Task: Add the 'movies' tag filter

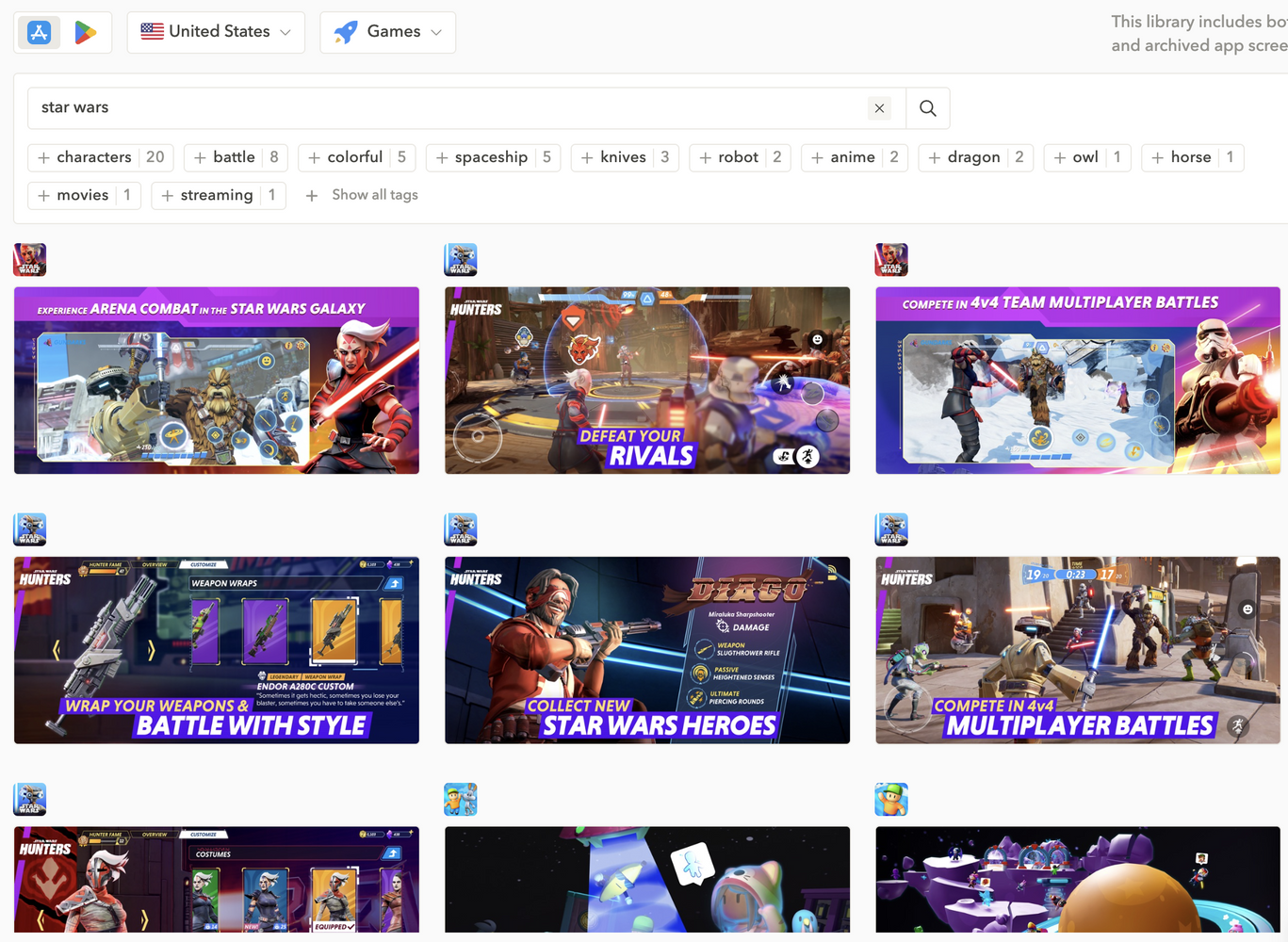Action: [84, 195]
